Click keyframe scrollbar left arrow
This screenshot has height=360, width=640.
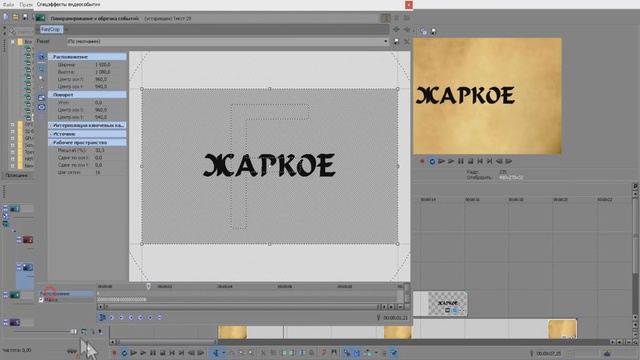(x=100, y=307)
